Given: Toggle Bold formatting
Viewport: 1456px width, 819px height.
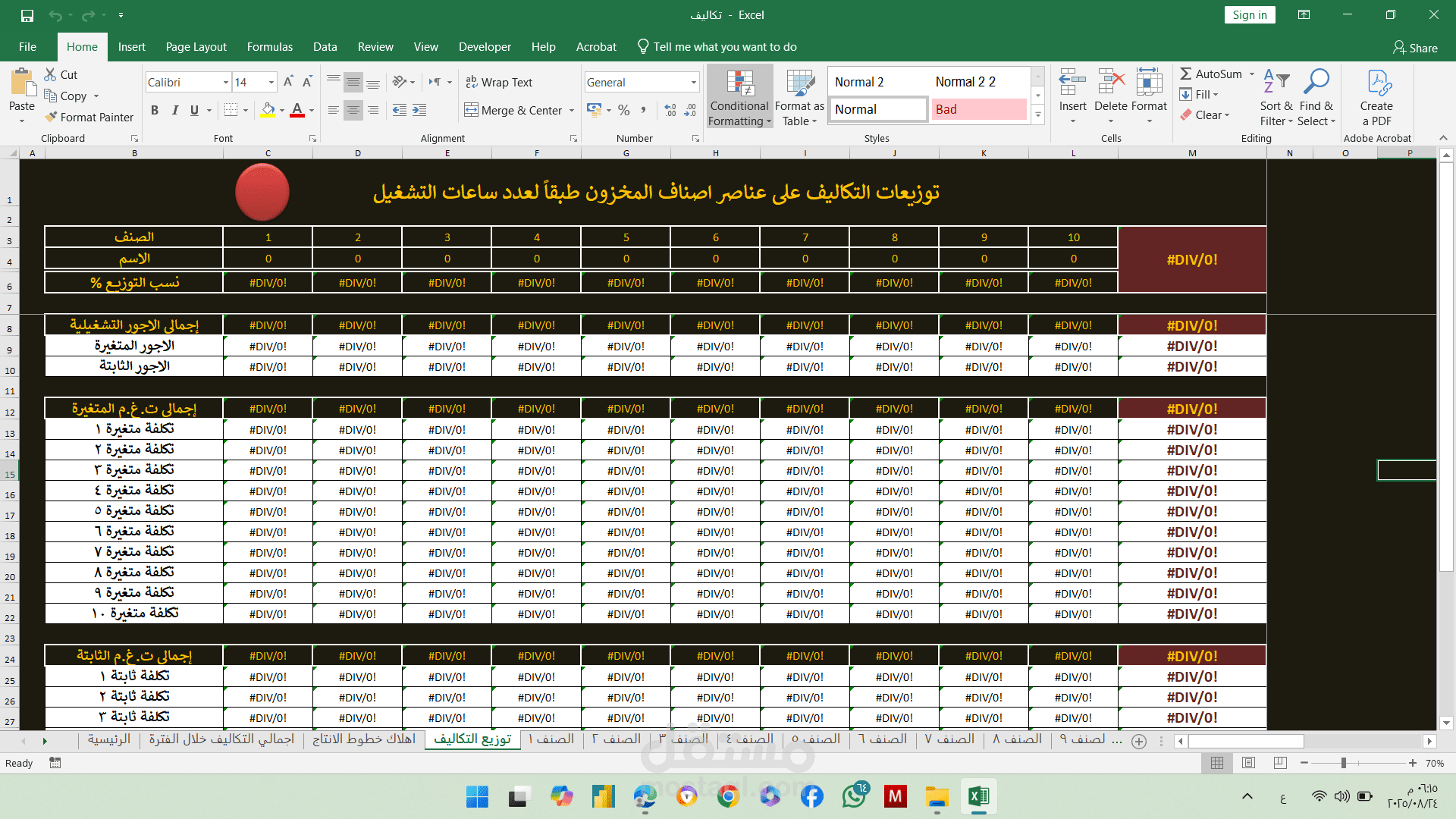Looking at the screenshot, I should point(155,110).
